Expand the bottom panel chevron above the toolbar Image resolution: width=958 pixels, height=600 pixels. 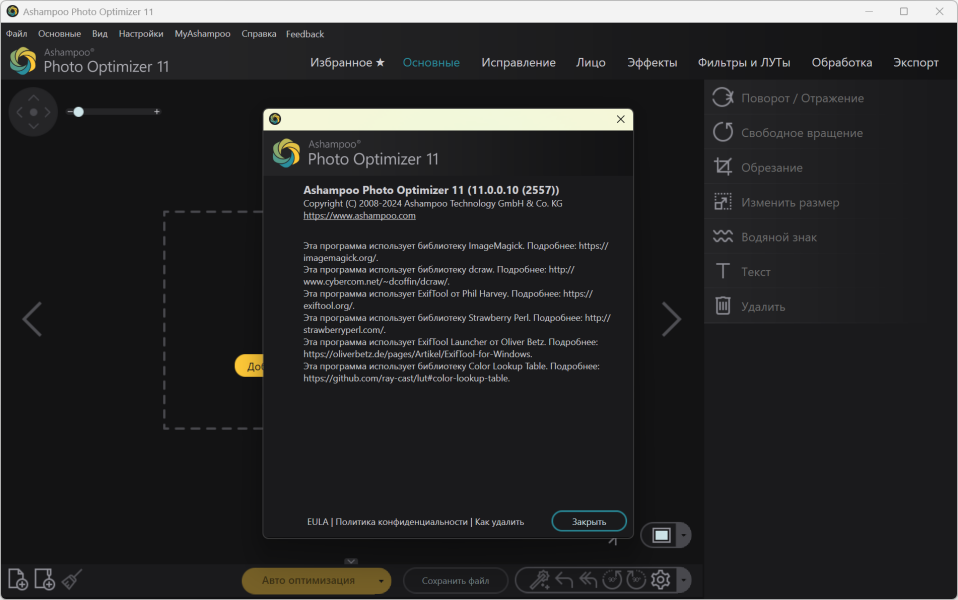click(x=351, y=561)
